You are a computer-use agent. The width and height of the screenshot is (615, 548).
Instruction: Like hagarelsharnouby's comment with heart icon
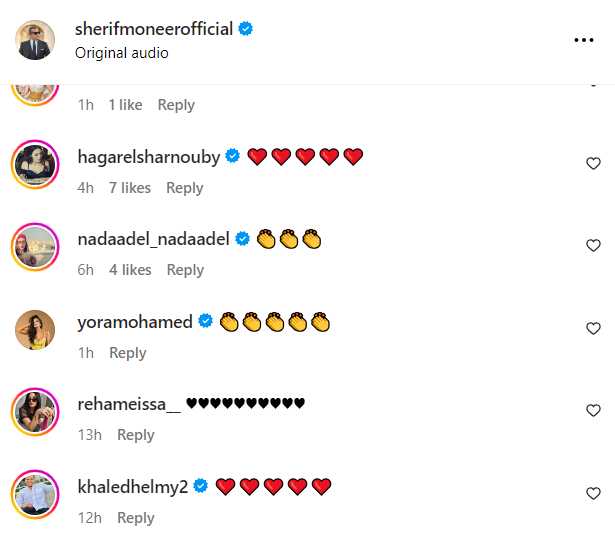(x=593, y=163)
